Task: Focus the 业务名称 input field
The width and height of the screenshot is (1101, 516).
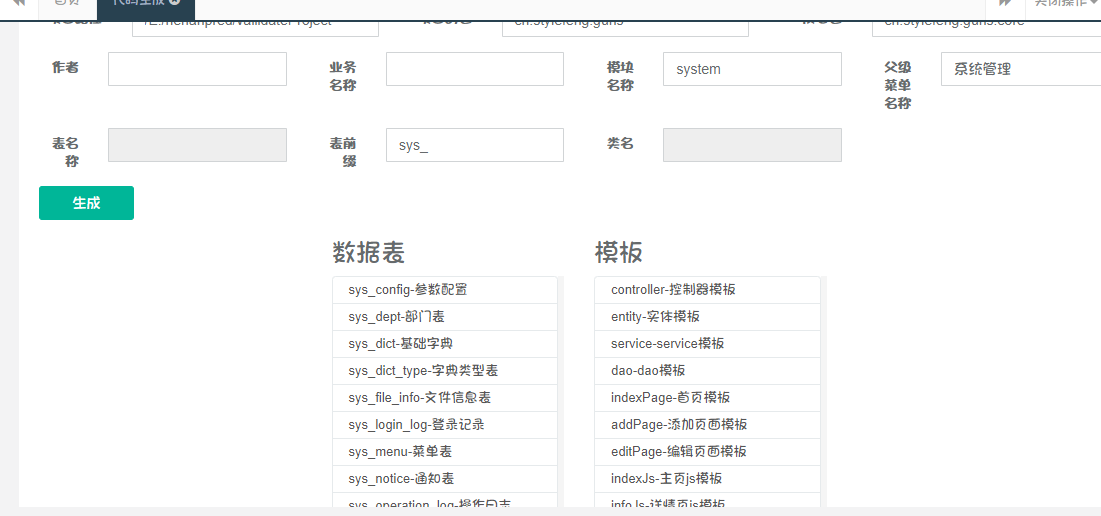Action: click(x=475, y=69)
